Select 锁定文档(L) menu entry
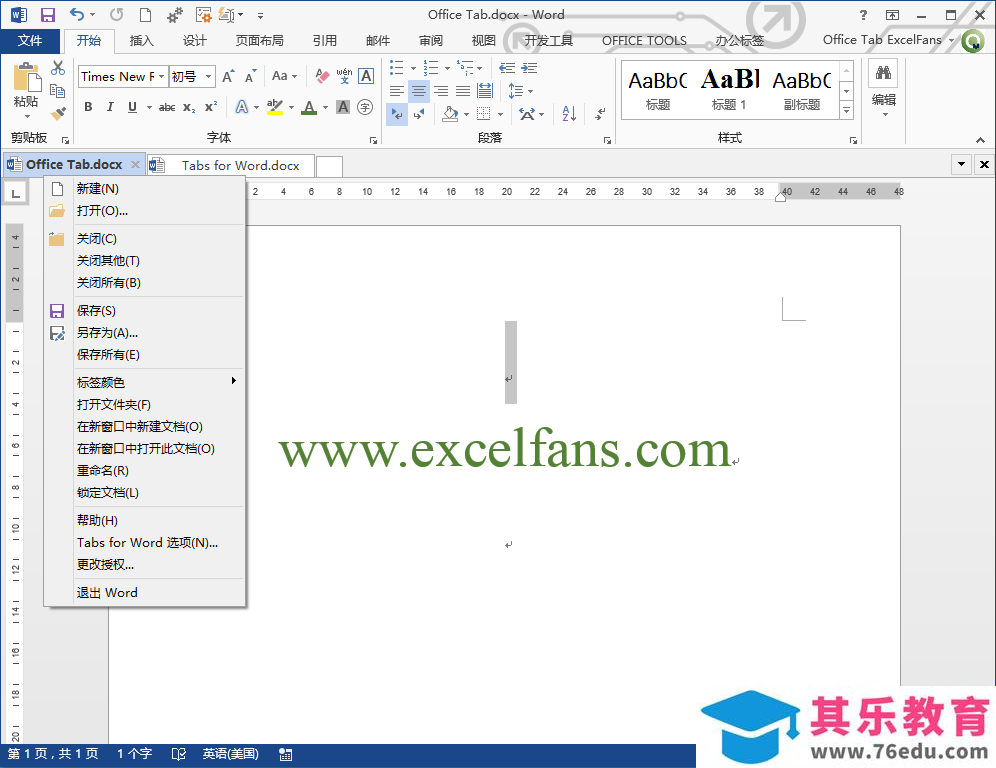This screenshot has width=996, height=768. (x=145, y=493)
